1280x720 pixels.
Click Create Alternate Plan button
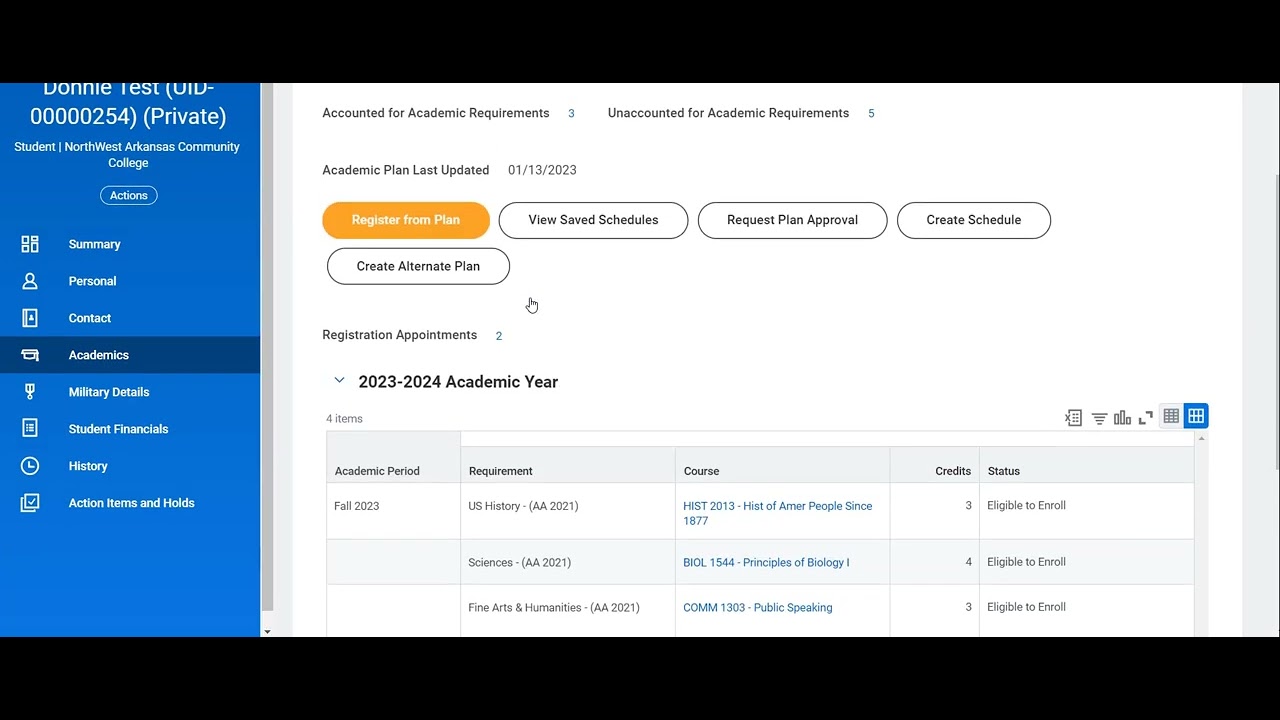tap(418, 266)
